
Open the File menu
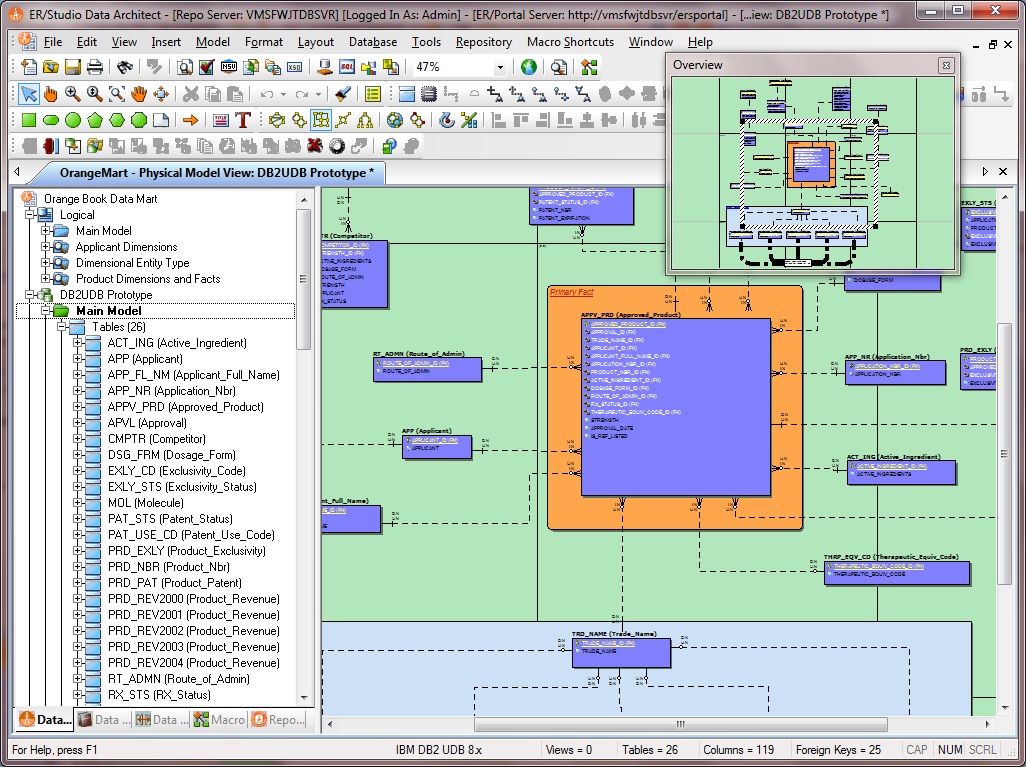coord(52,42)
